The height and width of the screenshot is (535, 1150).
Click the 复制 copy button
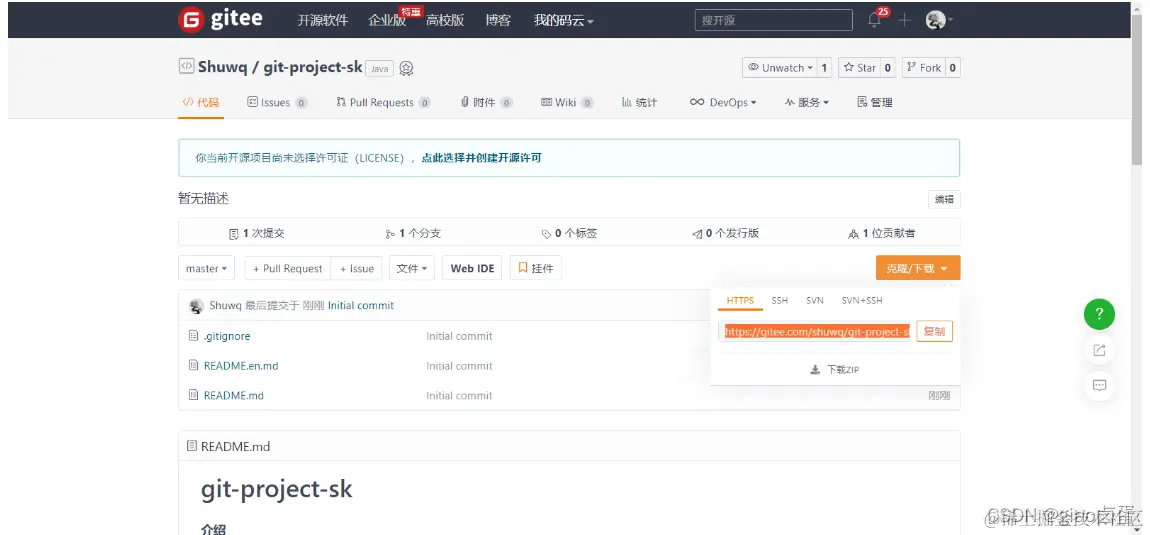(x=934, y=332)
